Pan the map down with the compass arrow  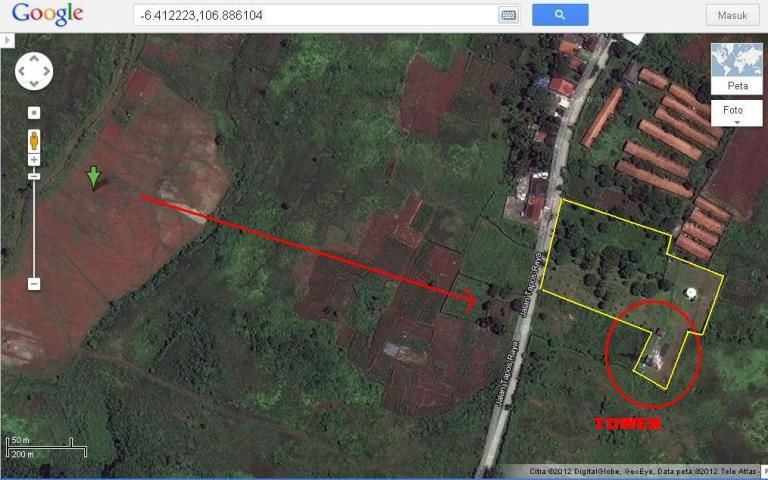[x=34, y=83]
